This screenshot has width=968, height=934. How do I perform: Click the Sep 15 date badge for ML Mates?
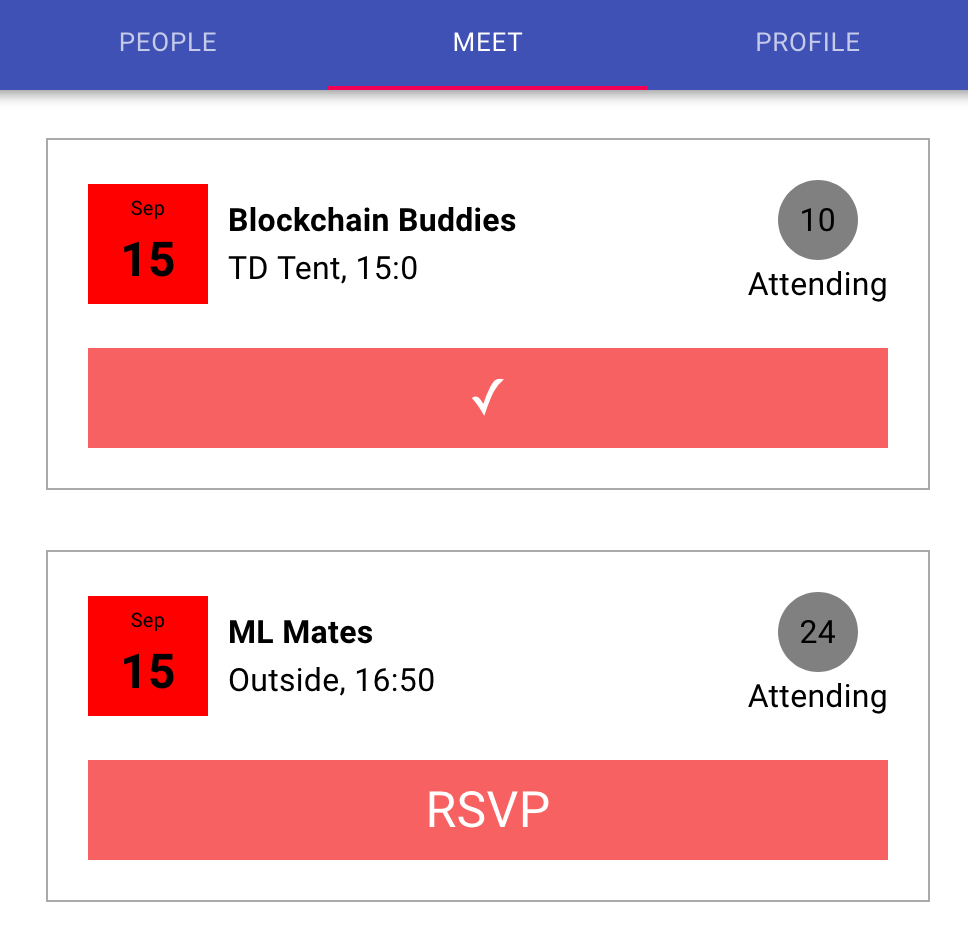(x=148, y=656)
